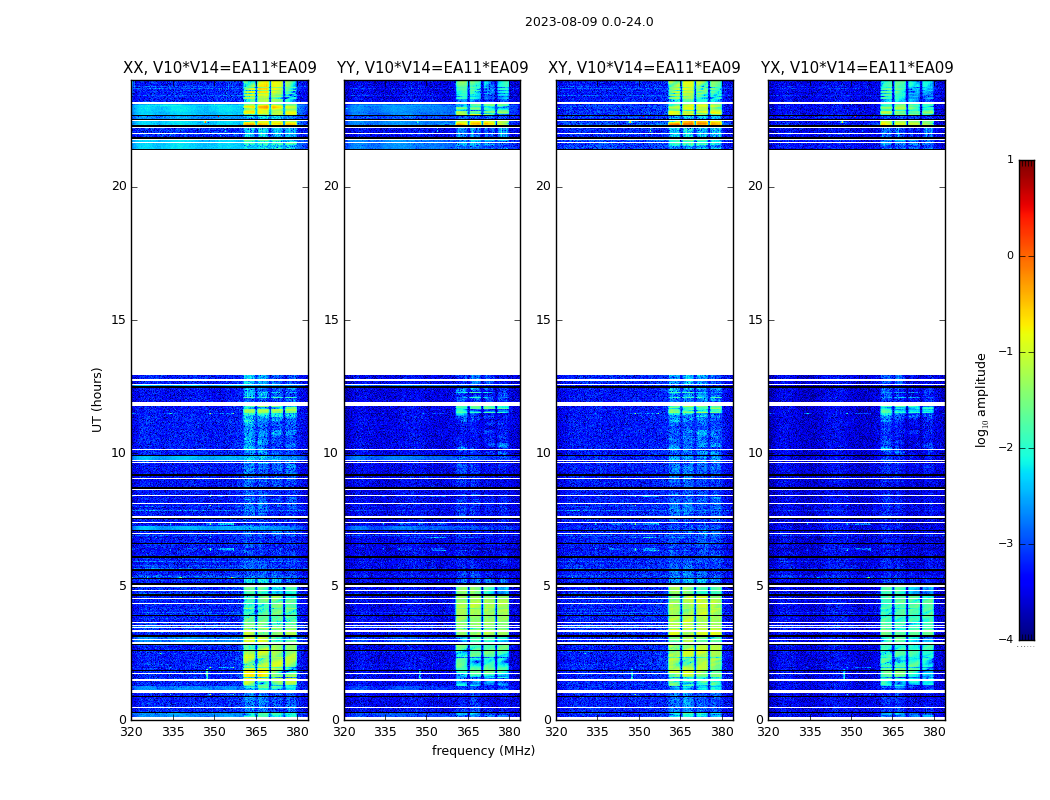Click the frequency (MHz) x-axis label
The height and width of the screenshot is (800, 1050).
pos(483,751)
